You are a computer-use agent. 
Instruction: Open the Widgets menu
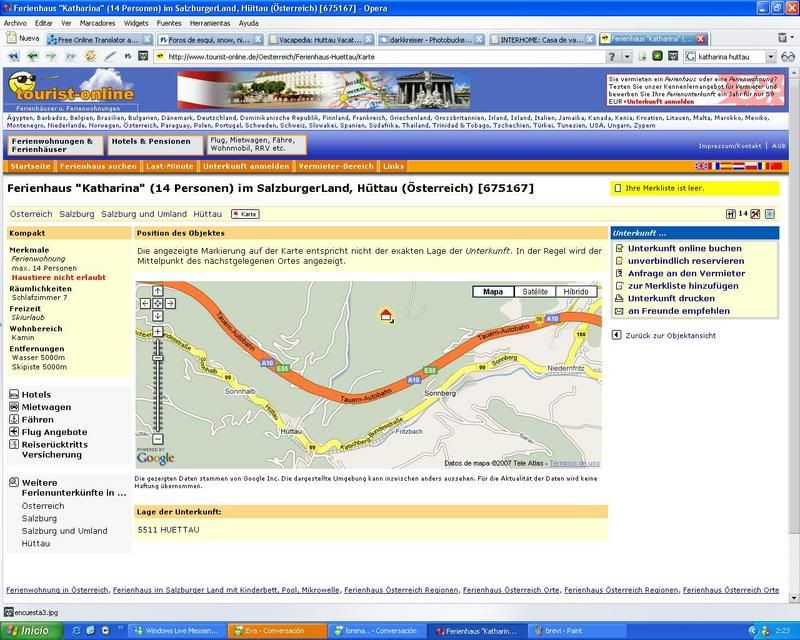click(136, 23)
